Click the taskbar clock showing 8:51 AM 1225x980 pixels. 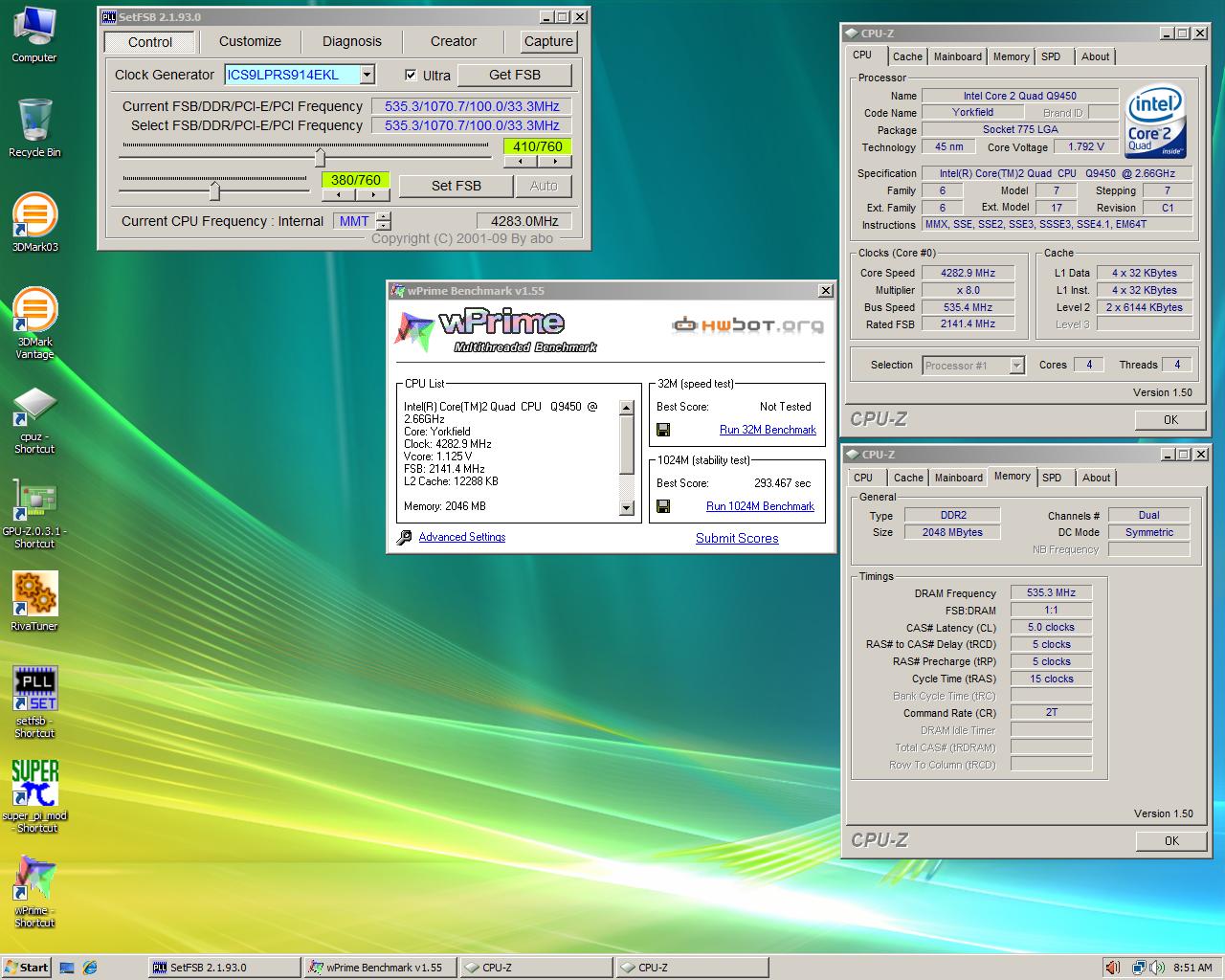click(x=1192, y=968)
